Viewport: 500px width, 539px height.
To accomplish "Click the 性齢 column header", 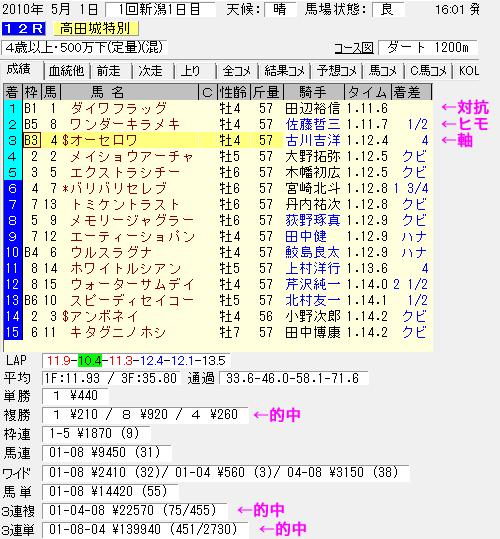I will 234,92.
